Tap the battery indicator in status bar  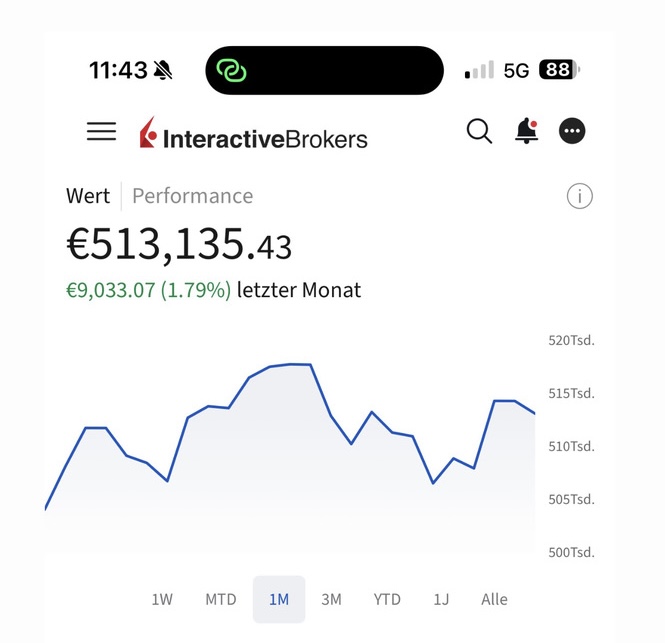tap(558, 70)
